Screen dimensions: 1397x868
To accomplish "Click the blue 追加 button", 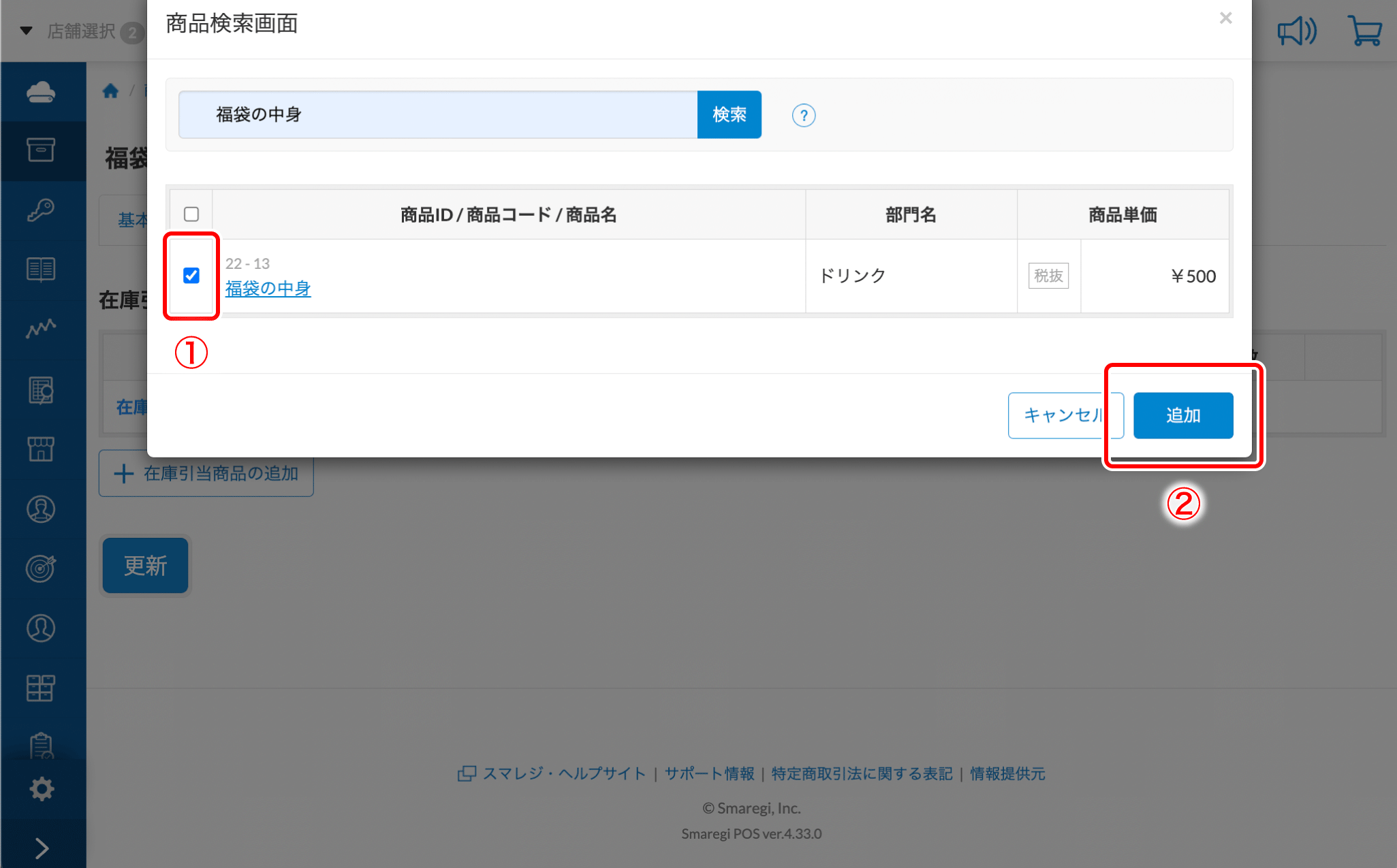I will (1182, 415).
